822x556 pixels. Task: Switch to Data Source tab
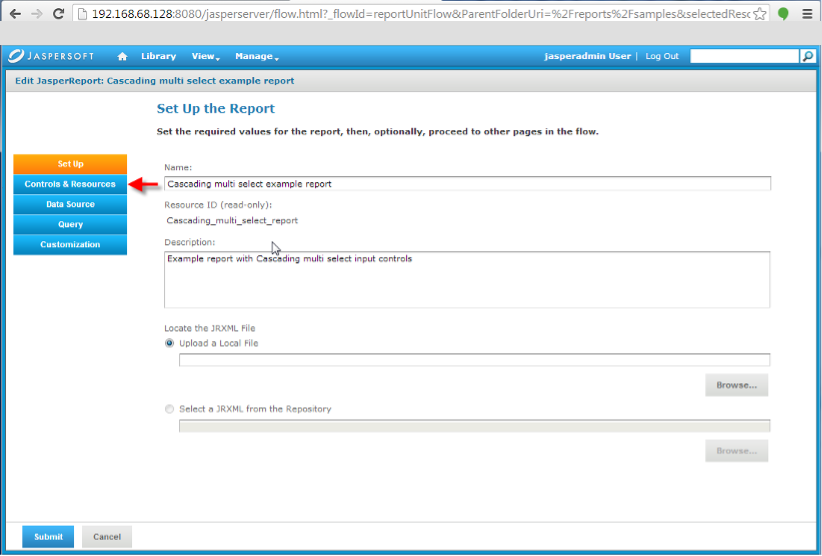70,204
